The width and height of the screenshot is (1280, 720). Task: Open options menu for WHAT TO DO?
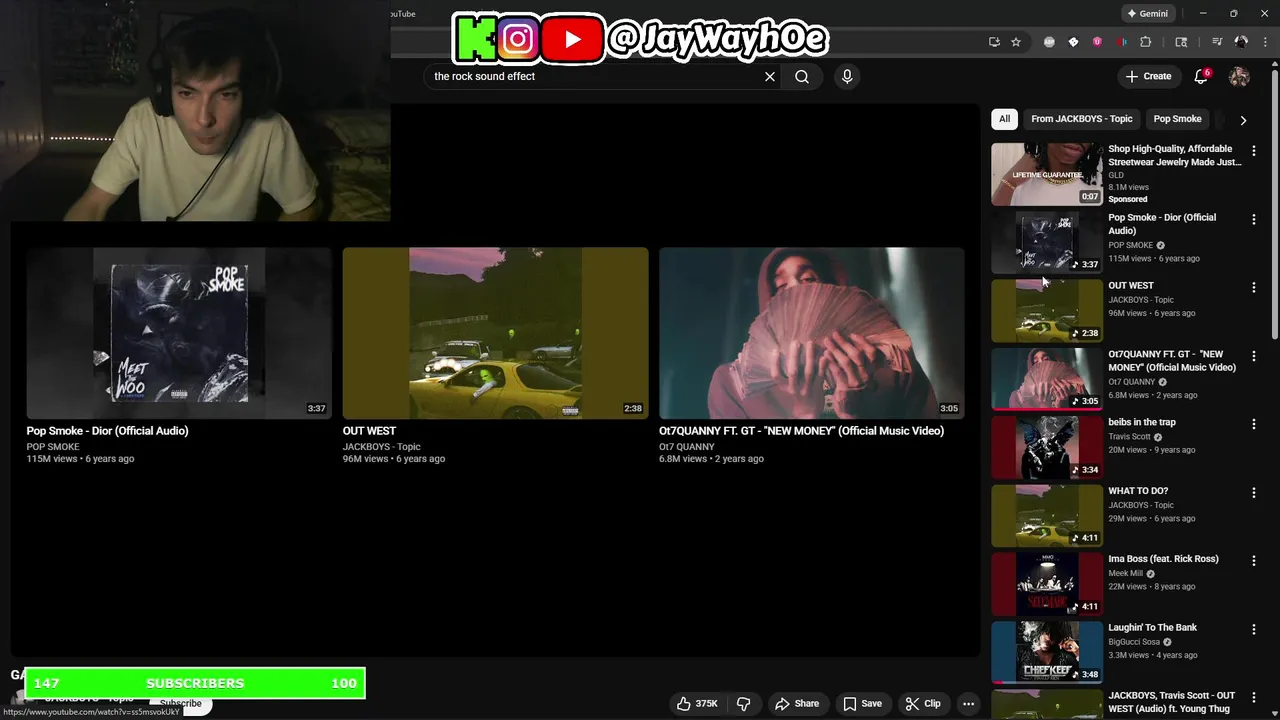tap(1253, 493)
